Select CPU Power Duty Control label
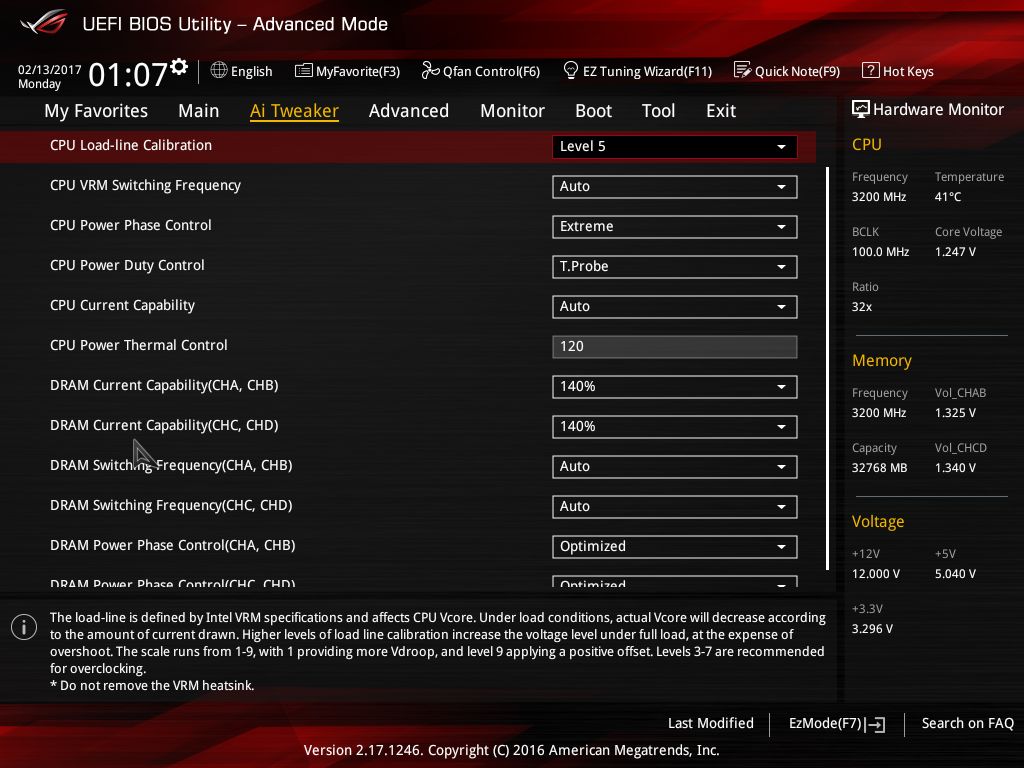This screenshot has height=768, width=1024. pos(127,265)
